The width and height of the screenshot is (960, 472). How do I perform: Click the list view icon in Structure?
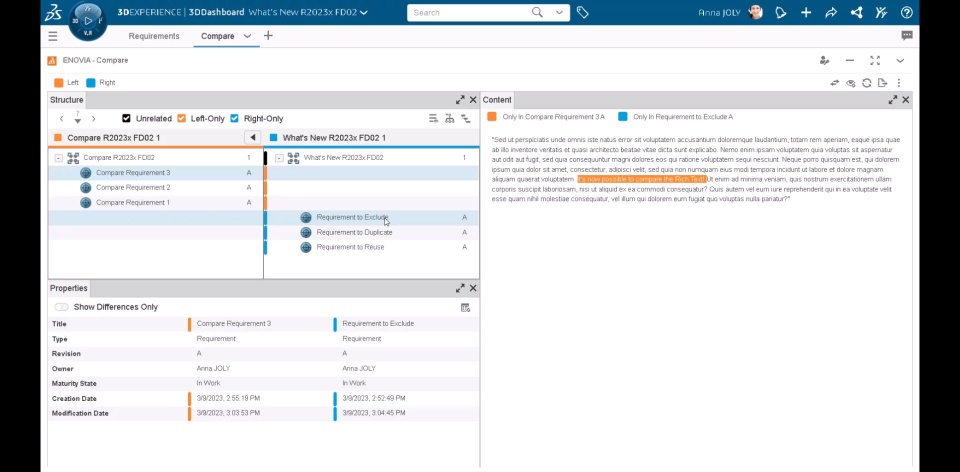[433, 118]
